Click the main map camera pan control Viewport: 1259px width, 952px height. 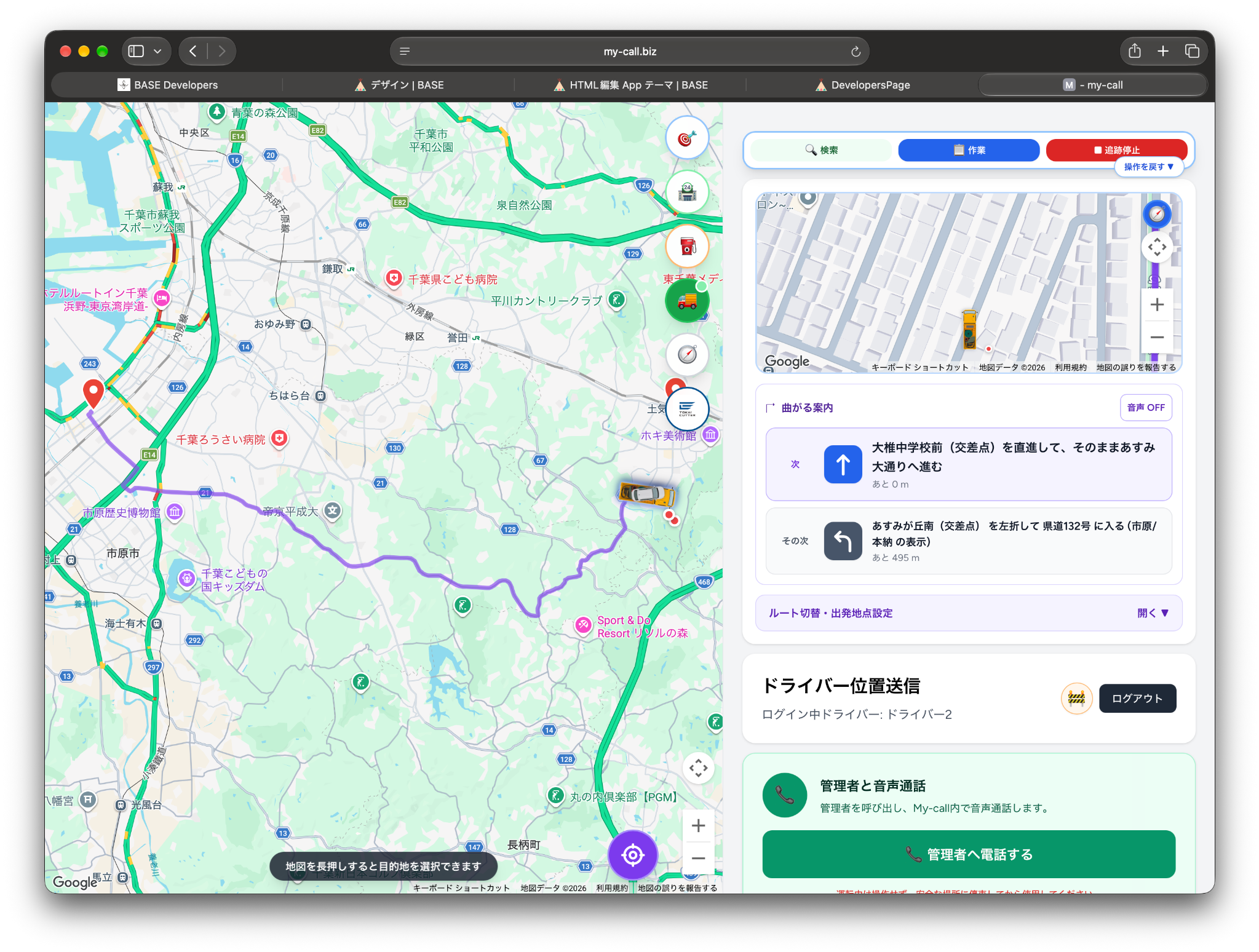coord(699,768)
